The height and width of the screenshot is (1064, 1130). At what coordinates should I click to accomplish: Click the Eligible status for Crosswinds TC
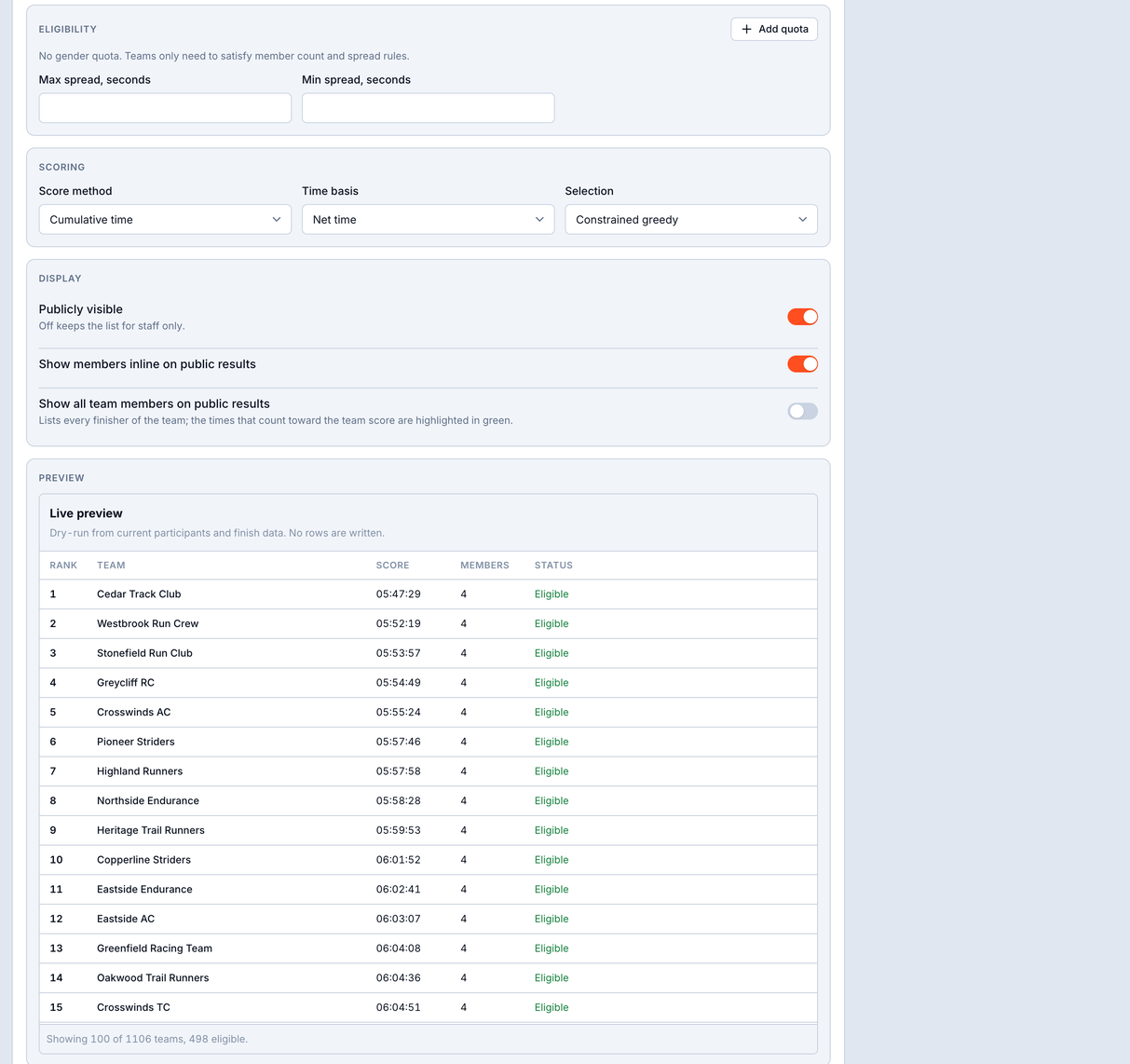[551, 1007]
